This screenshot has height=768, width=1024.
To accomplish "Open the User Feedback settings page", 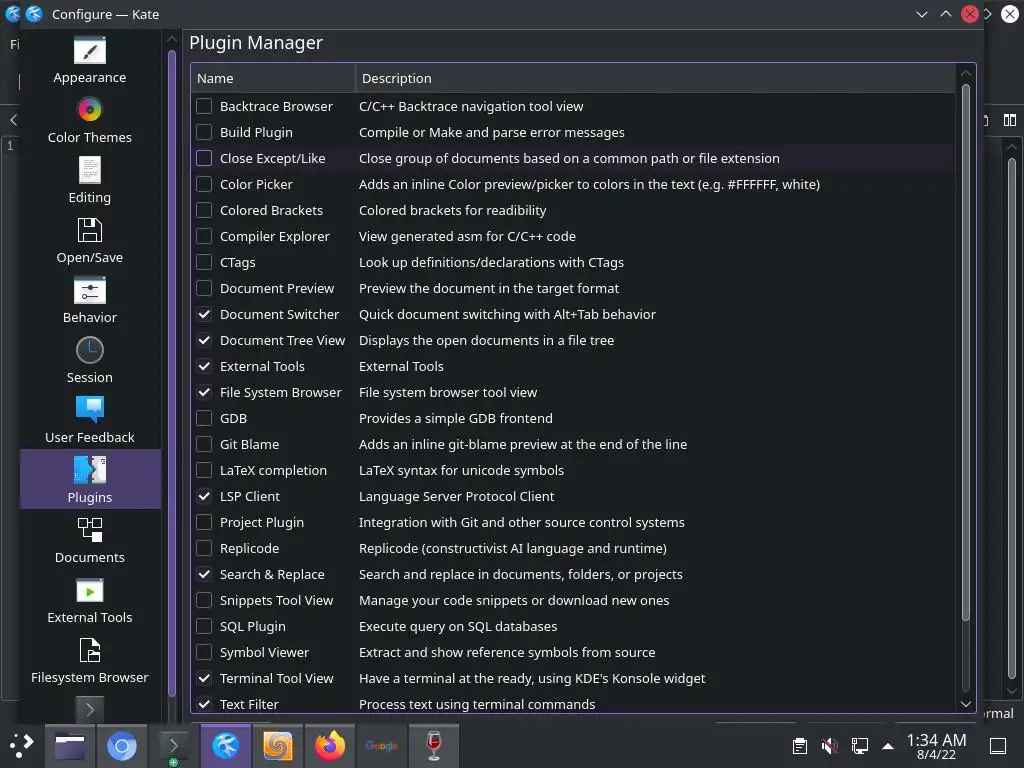I will pos(89,421).
